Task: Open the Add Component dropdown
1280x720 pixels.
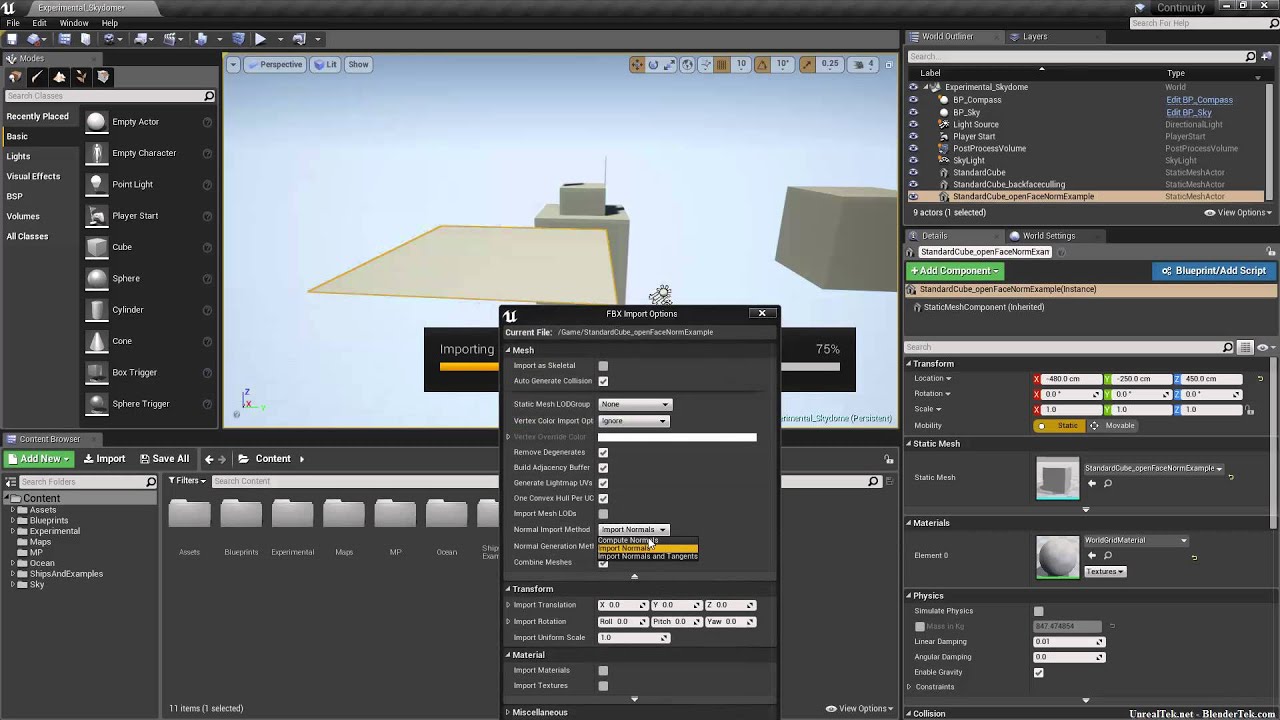Action: coord(954,271)
